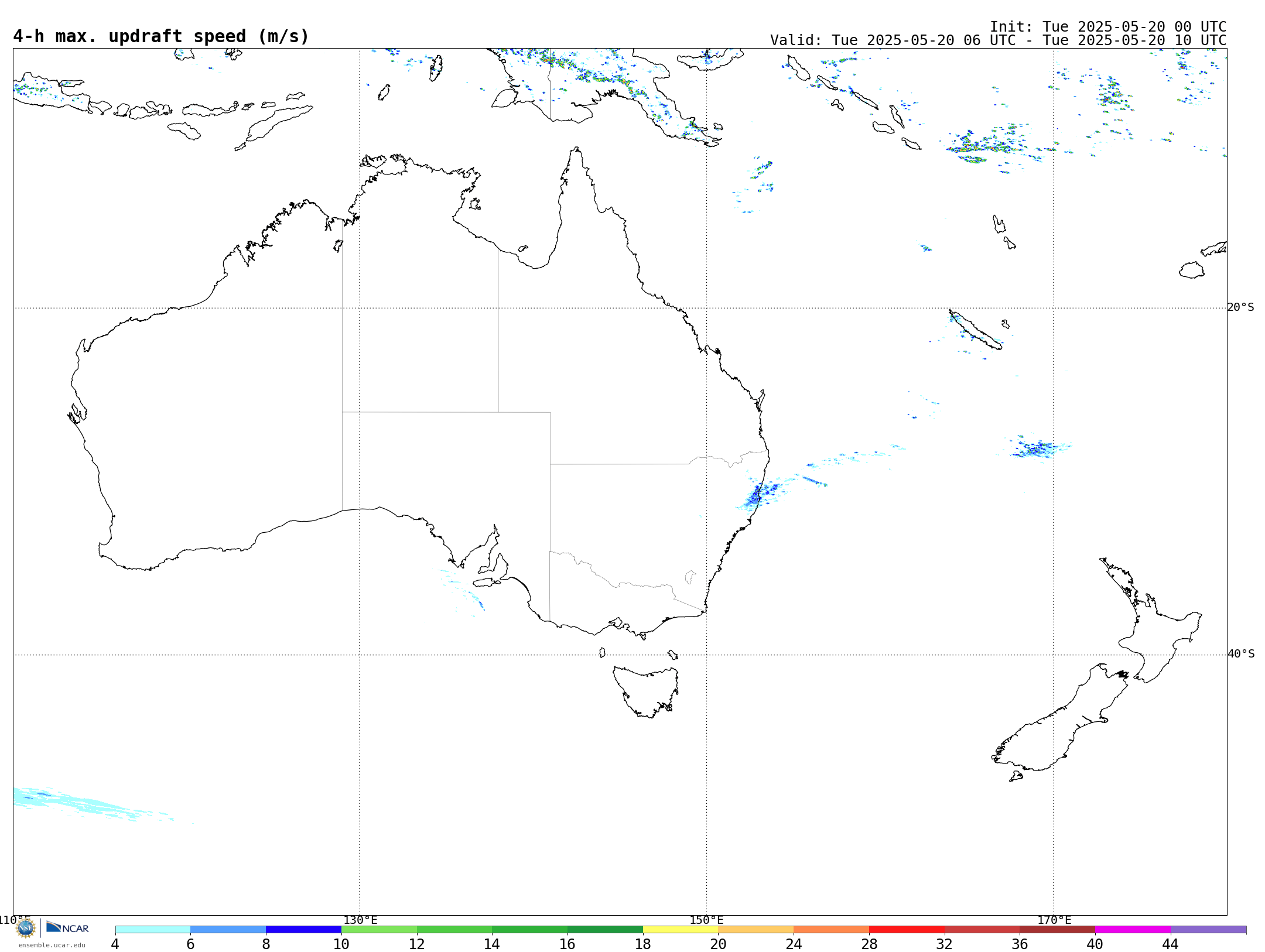The width and height of the screenshot is (1265, 952).
Task: Click colorbar tick label 4
Action: (x=115, y=944)
